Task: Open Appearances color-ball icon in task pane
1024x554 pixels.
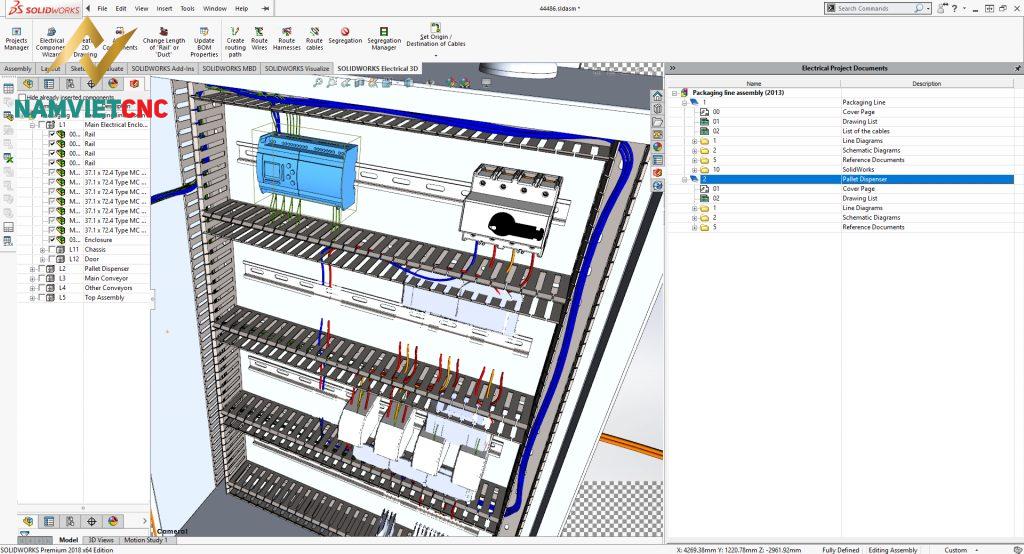Action: [x=657, y=147]
